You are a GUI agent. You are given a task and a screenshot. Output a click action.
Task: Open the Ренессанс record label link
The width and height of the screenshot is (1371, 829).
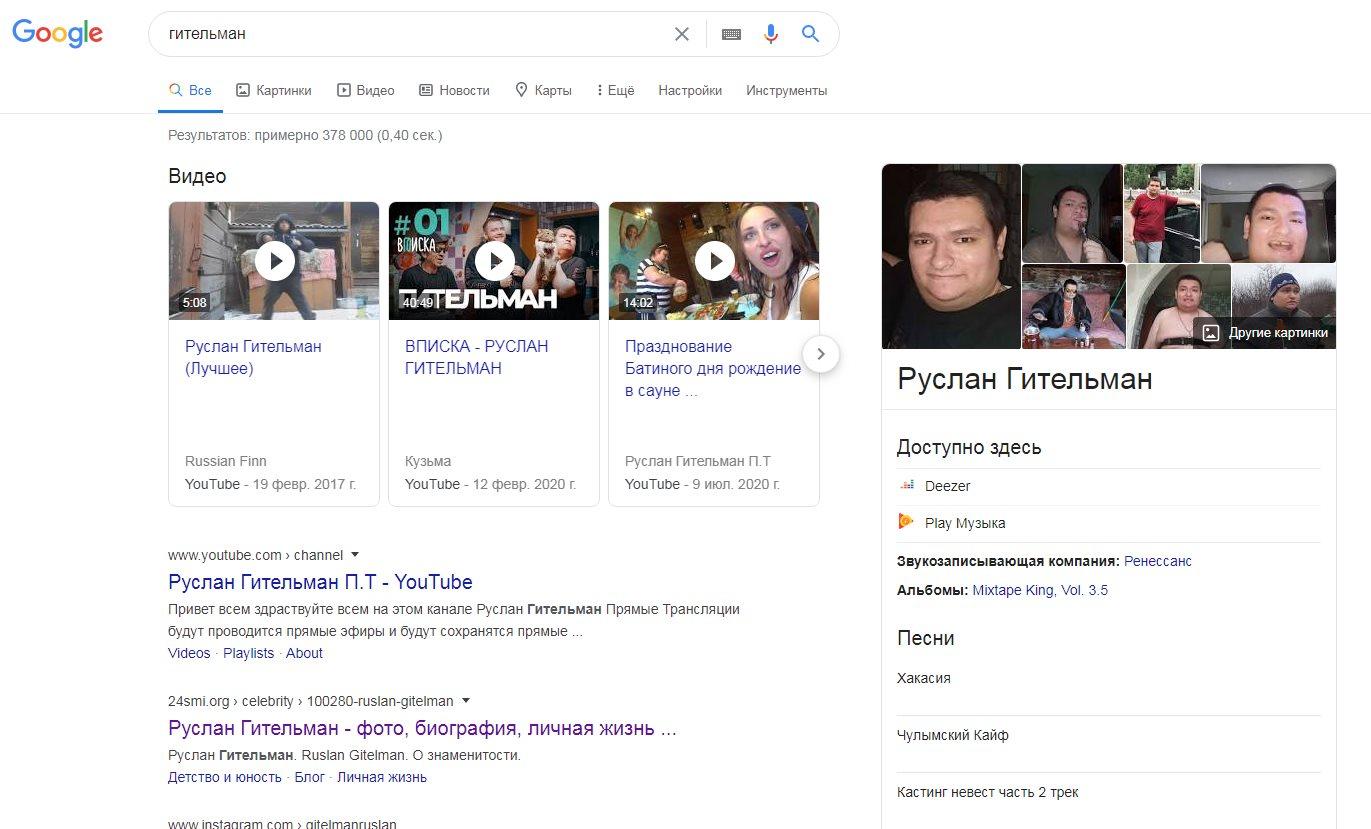coord(1158,561)
